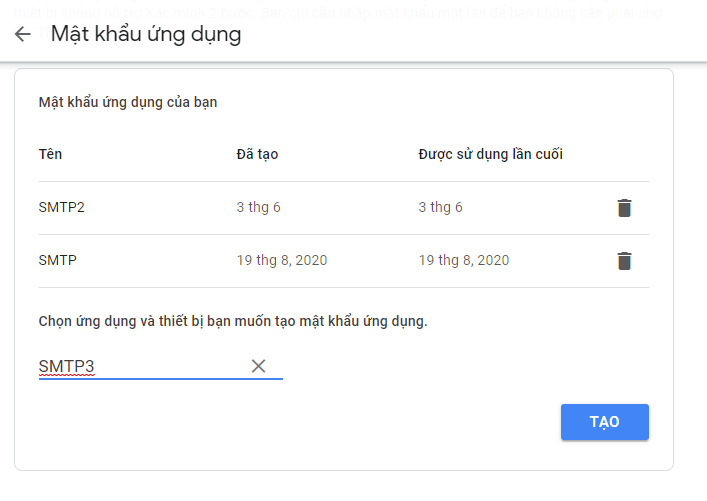Click the trash icon in the SMTP row

624,261
